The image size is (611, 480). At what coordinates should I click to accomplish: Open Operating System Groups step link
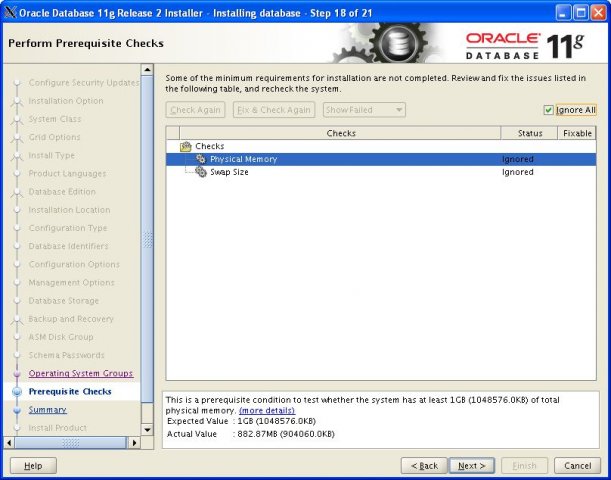[x=81, y=373]
